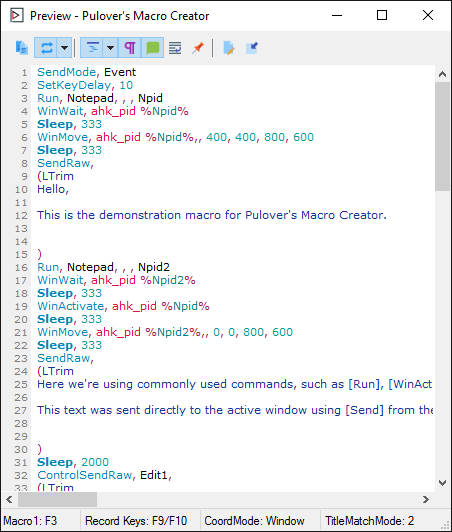The image size is (452, 532).
Task: Click the Run, Notepad, , , Npid2 line
Action: pyautogui.click(x=103, y=267)
